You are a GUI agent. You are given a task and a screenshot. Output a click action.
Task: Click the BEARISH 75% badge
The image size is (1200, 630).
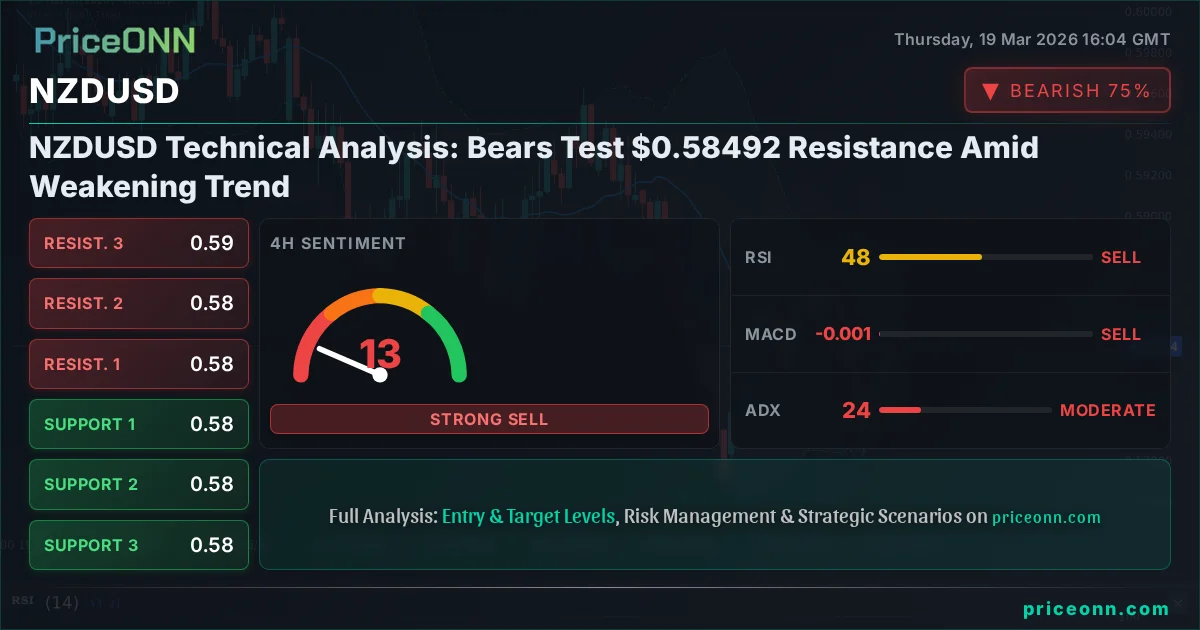pos(1066,91)
